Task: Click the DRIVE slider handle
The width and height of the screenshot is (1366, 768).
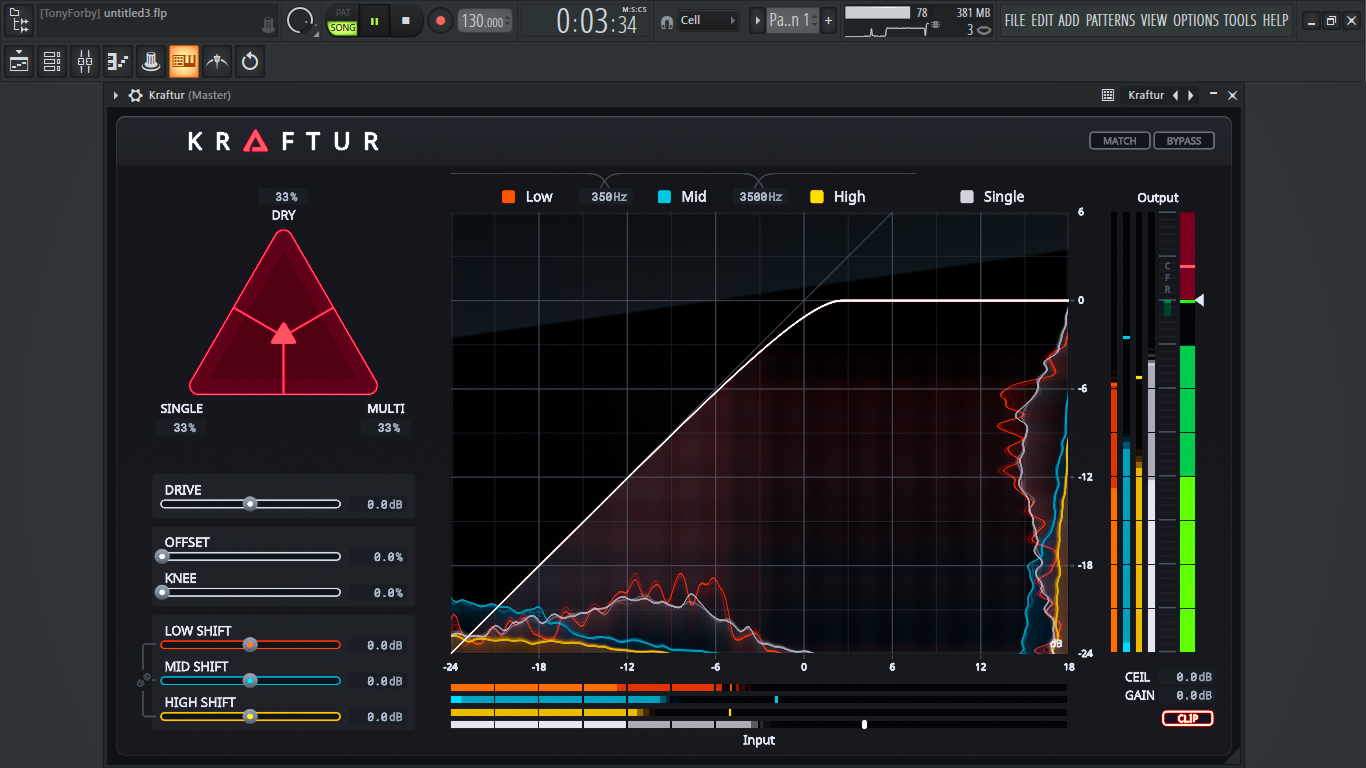Action: pos(250,504)
